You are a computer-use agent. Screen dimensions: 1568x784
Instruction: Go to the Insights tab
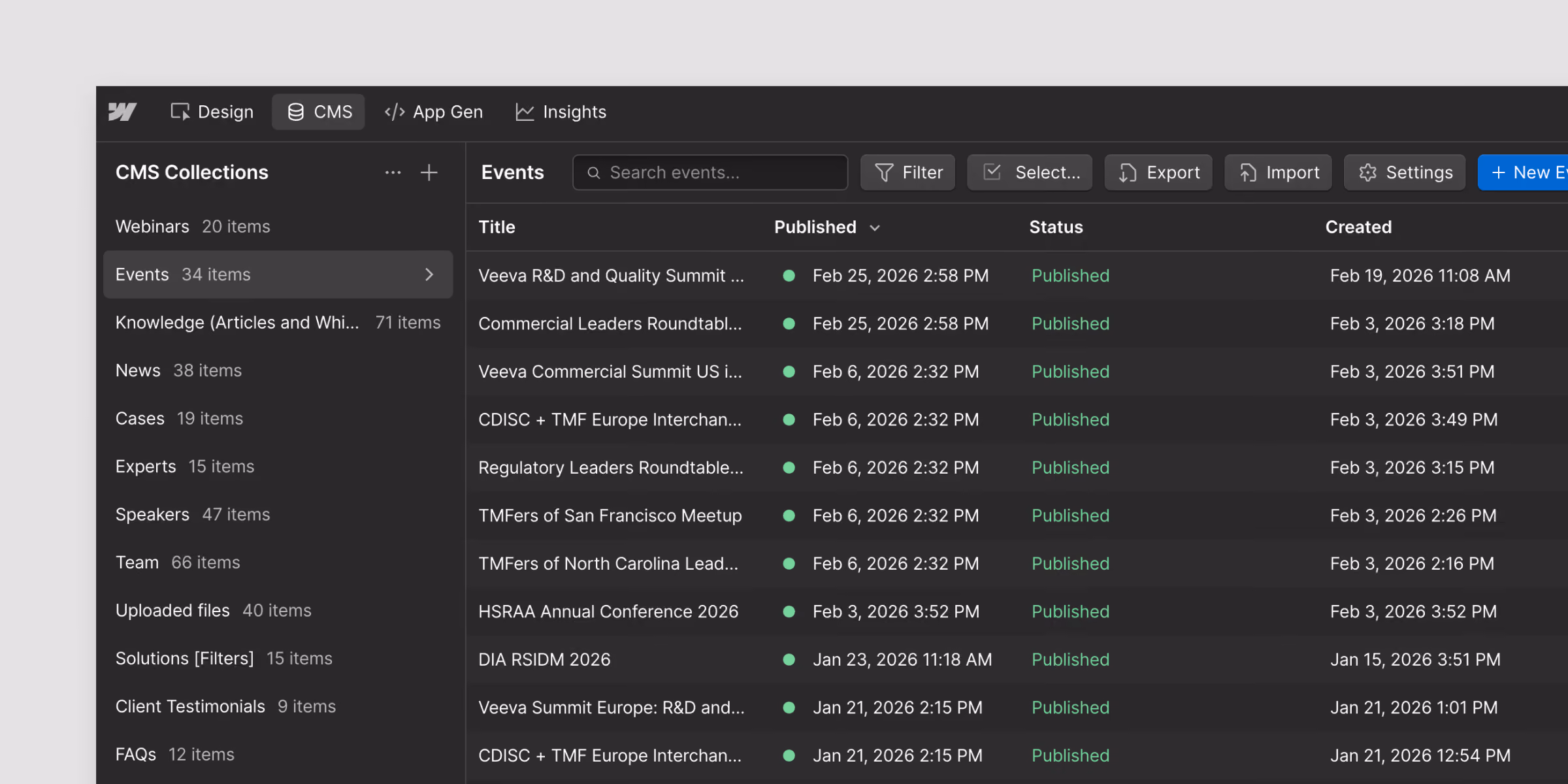pos(561,112)
